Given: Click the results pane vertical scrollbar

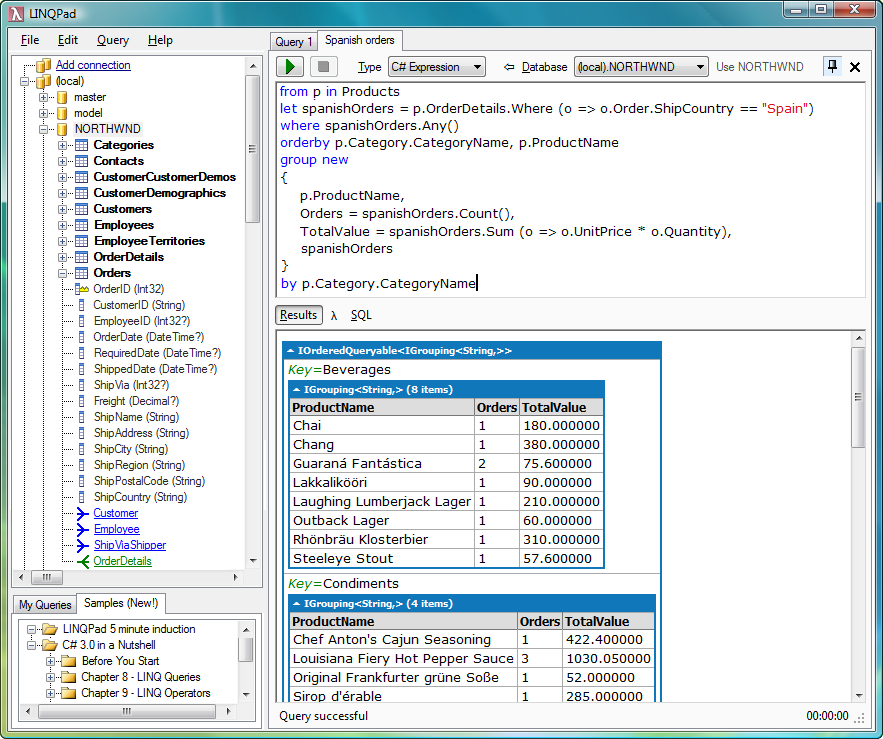Looking at the screenshot, I should 858,500.
